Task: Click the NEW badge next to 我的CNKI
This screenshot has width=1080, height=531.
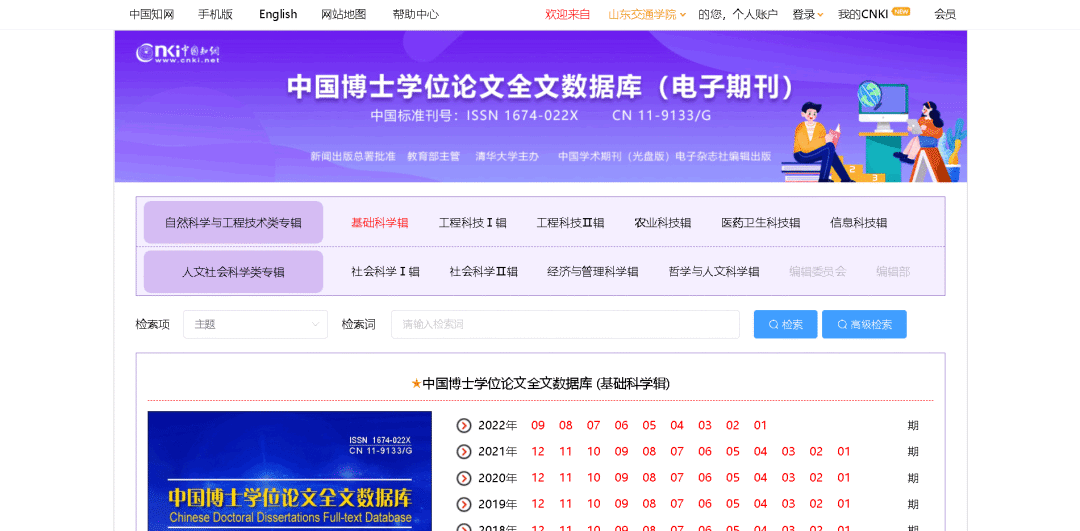Action: pyautogui.click(x=900, y=11)
